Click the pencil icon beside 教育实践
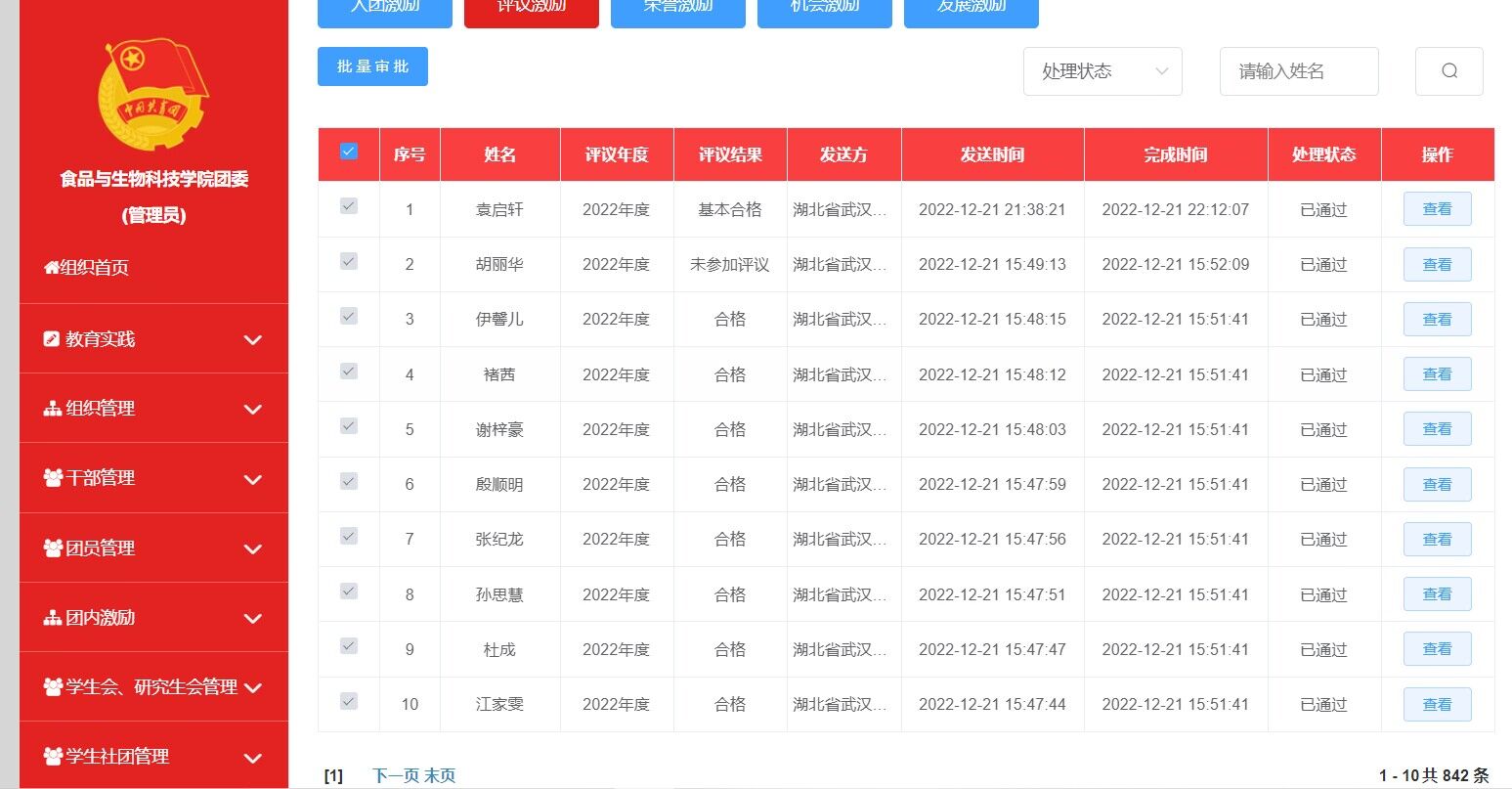Image resolution: width=1512 pixels, height=789 pixels. click(x=52, y=339)
